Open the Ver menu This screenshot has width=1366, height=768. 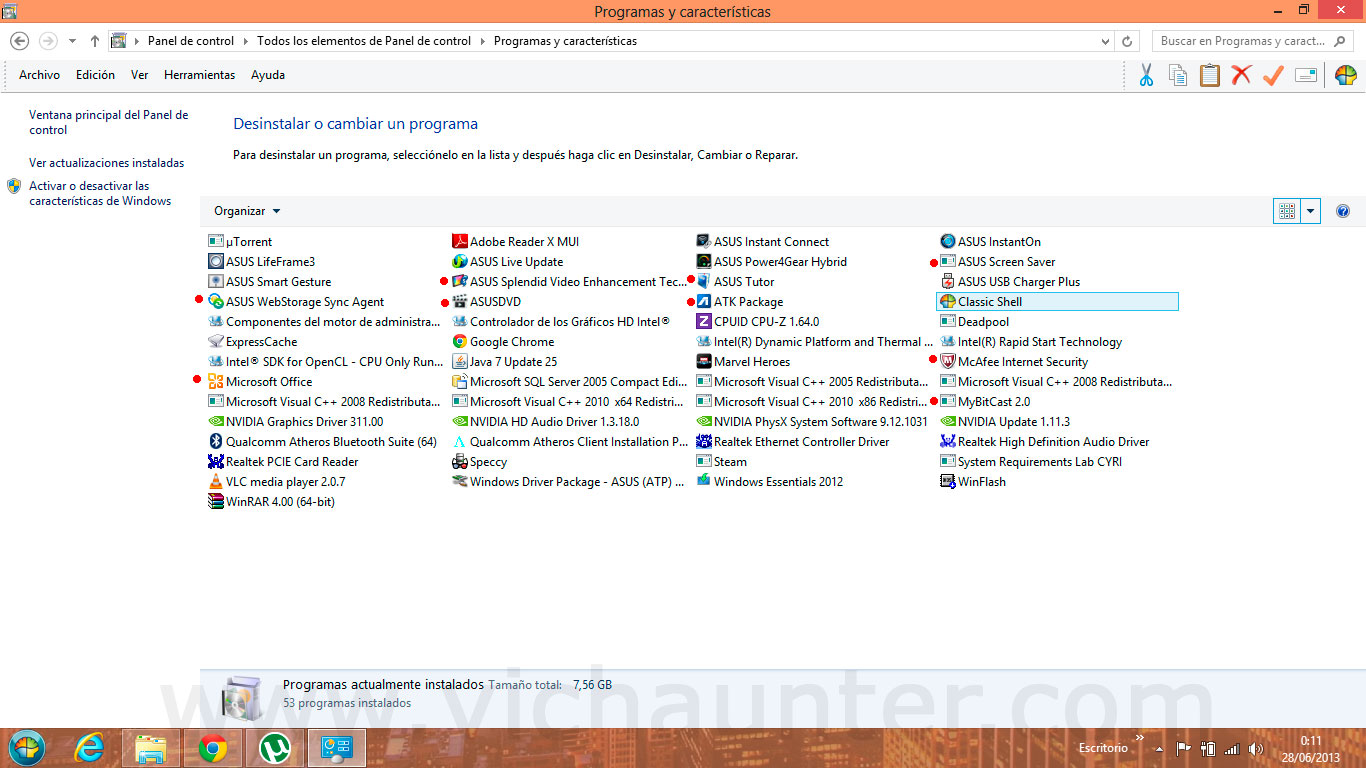pyautogui.click(x=139, y=75)
